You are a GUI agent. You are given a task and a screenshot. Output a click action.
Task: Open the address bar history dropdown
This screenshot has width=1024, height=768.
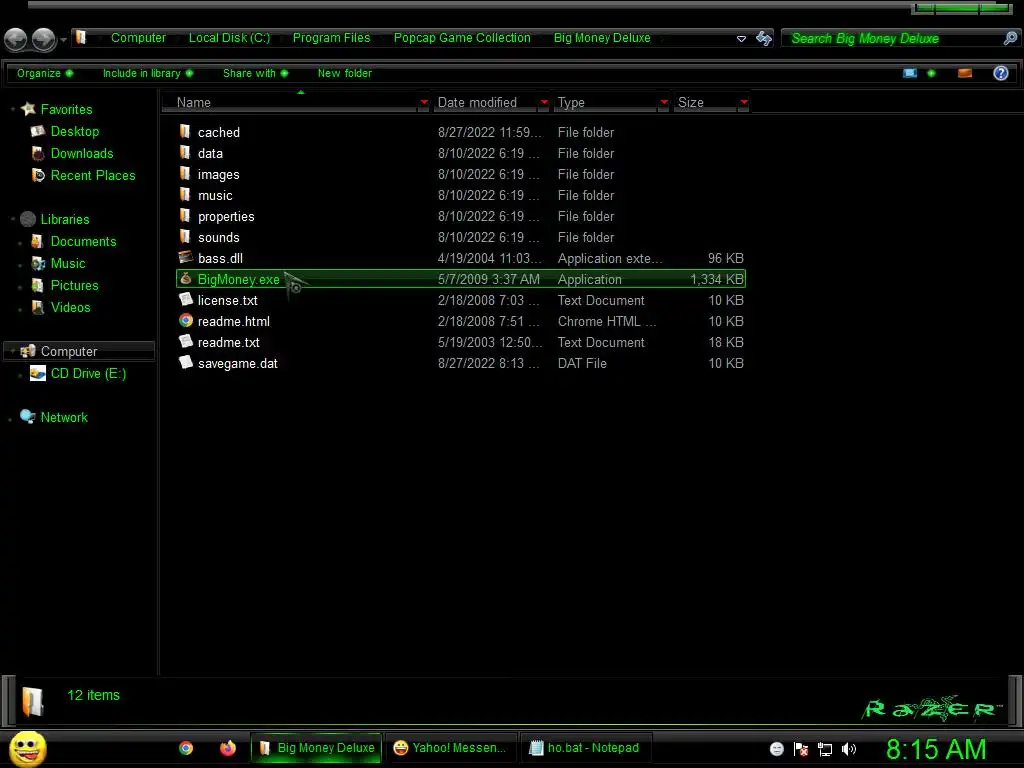point(741,39)
